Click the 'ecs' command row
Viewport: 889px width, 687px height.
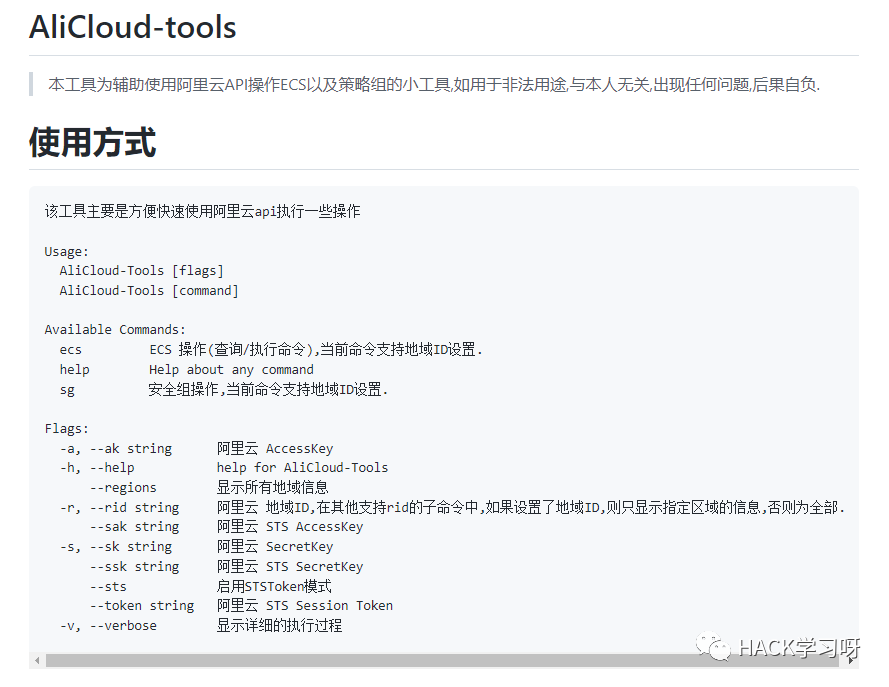click(271, 350)
